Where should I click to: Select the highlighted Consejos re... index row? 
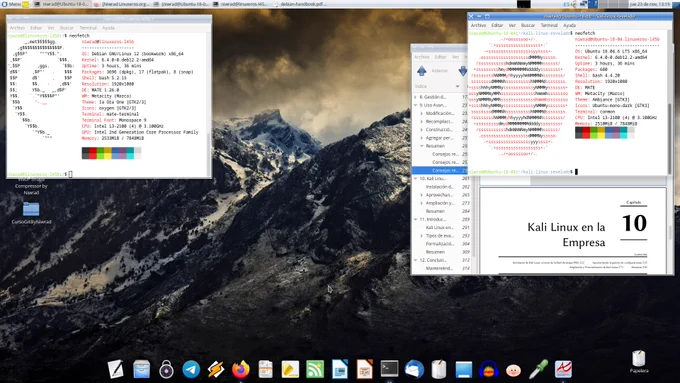click(x=440, y=170)
